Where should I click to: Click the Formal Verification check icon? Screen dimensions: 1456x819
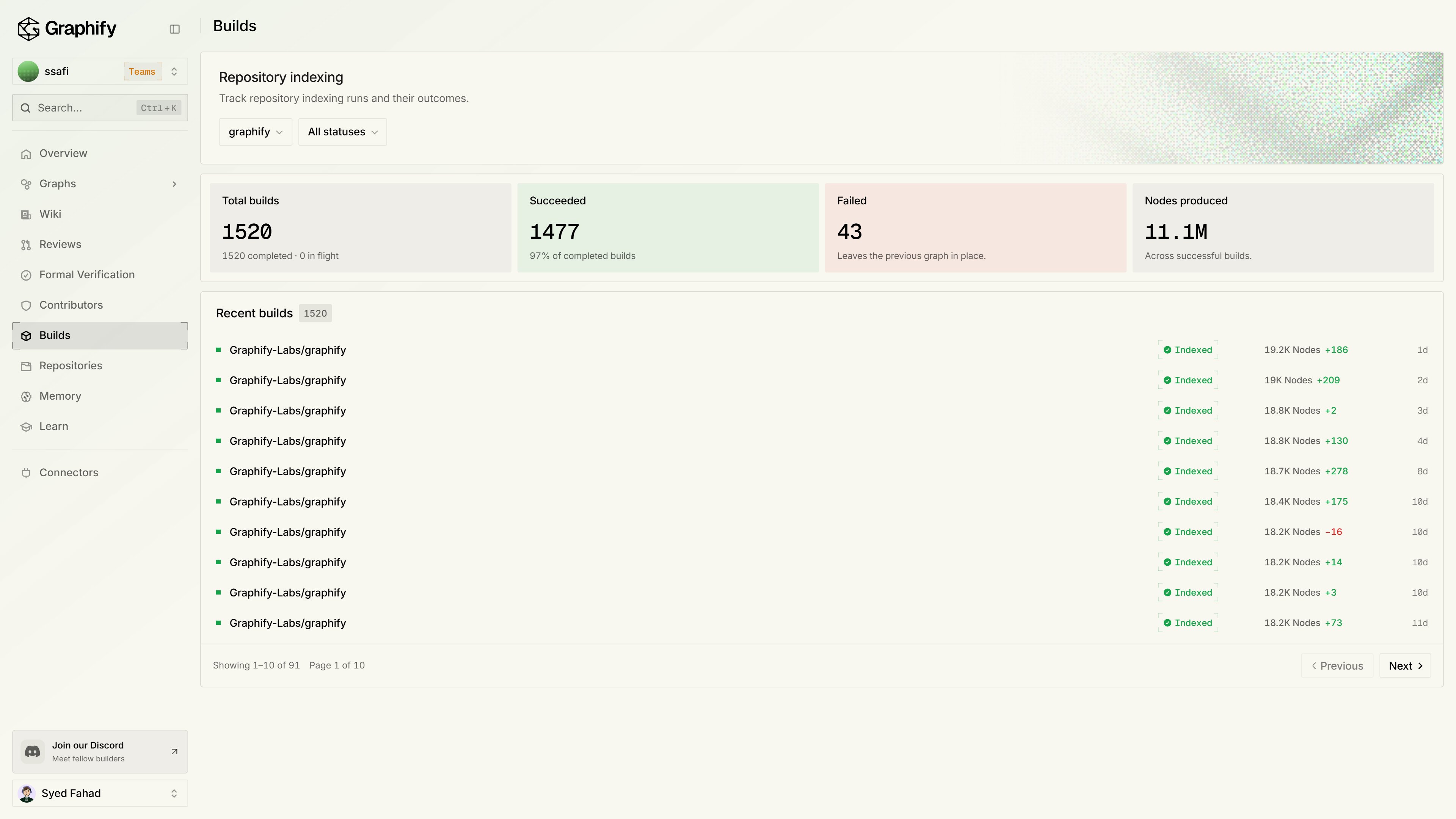click(26, 275)
